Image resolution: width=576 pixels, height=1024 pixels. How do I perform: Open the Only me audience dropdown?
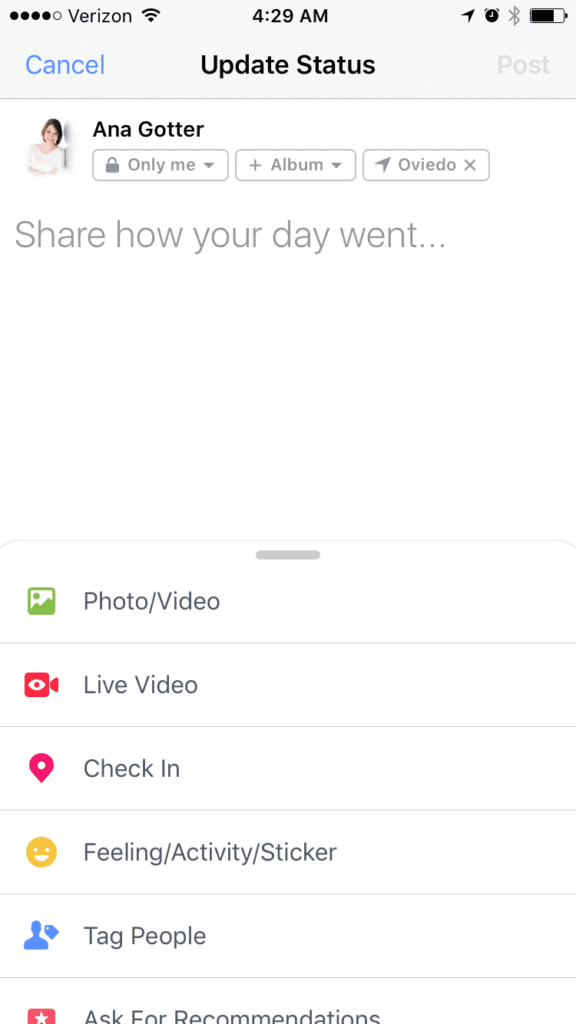[159, 165]
